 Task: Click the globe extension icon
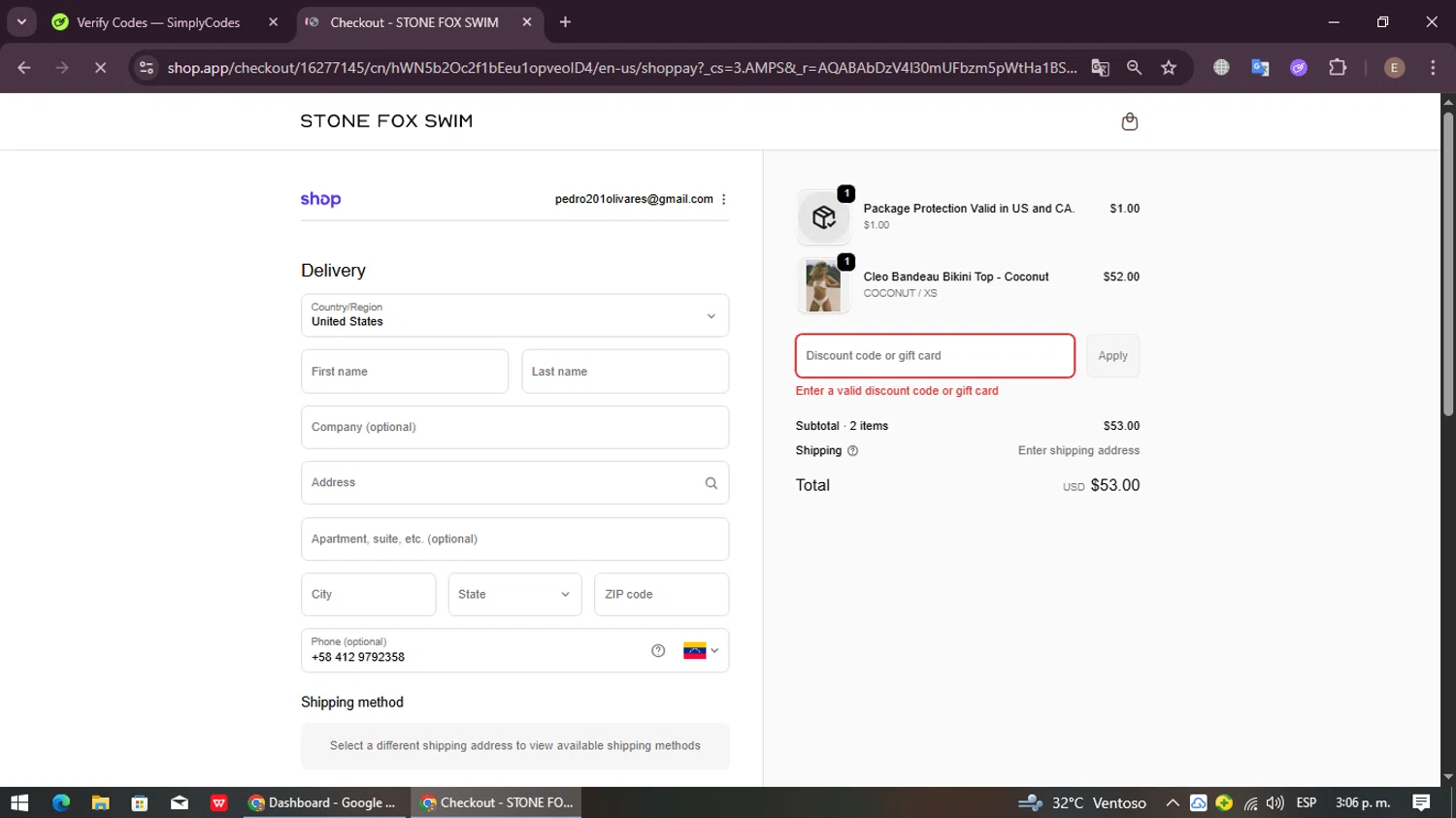1221,68
